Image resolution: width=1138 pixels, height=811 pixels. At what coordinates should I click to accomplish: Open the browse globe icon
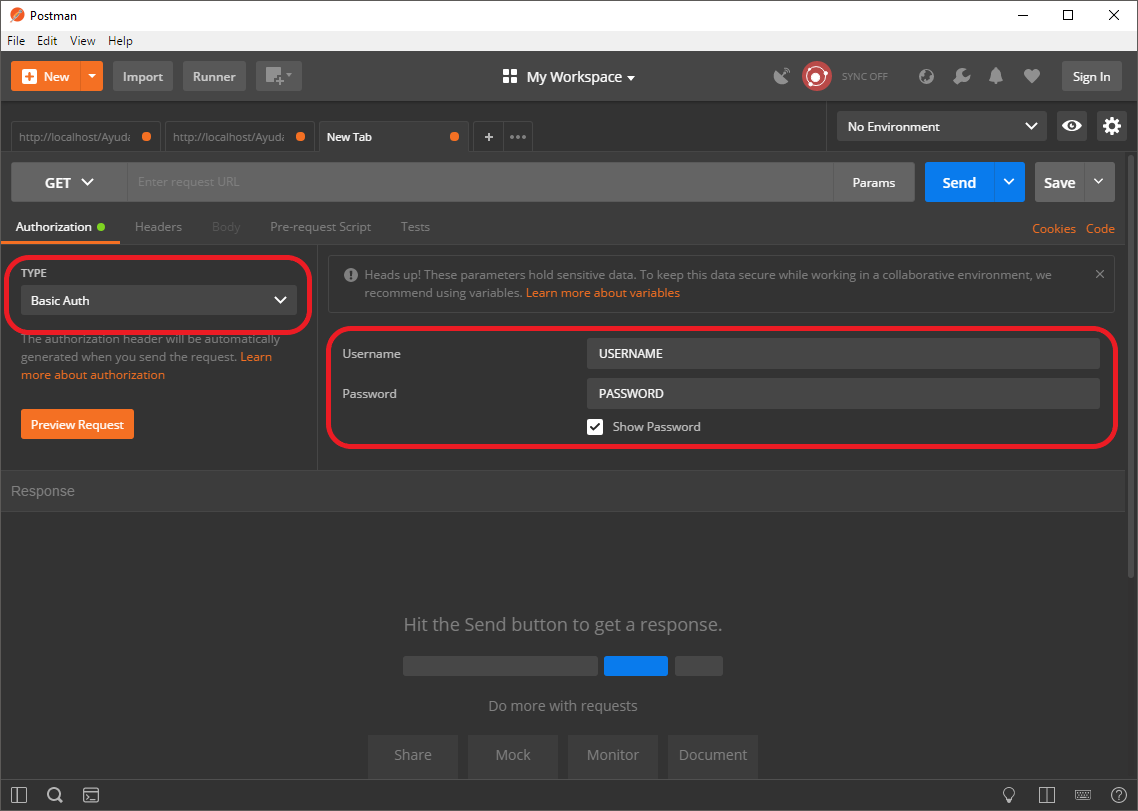click(926, 76)
